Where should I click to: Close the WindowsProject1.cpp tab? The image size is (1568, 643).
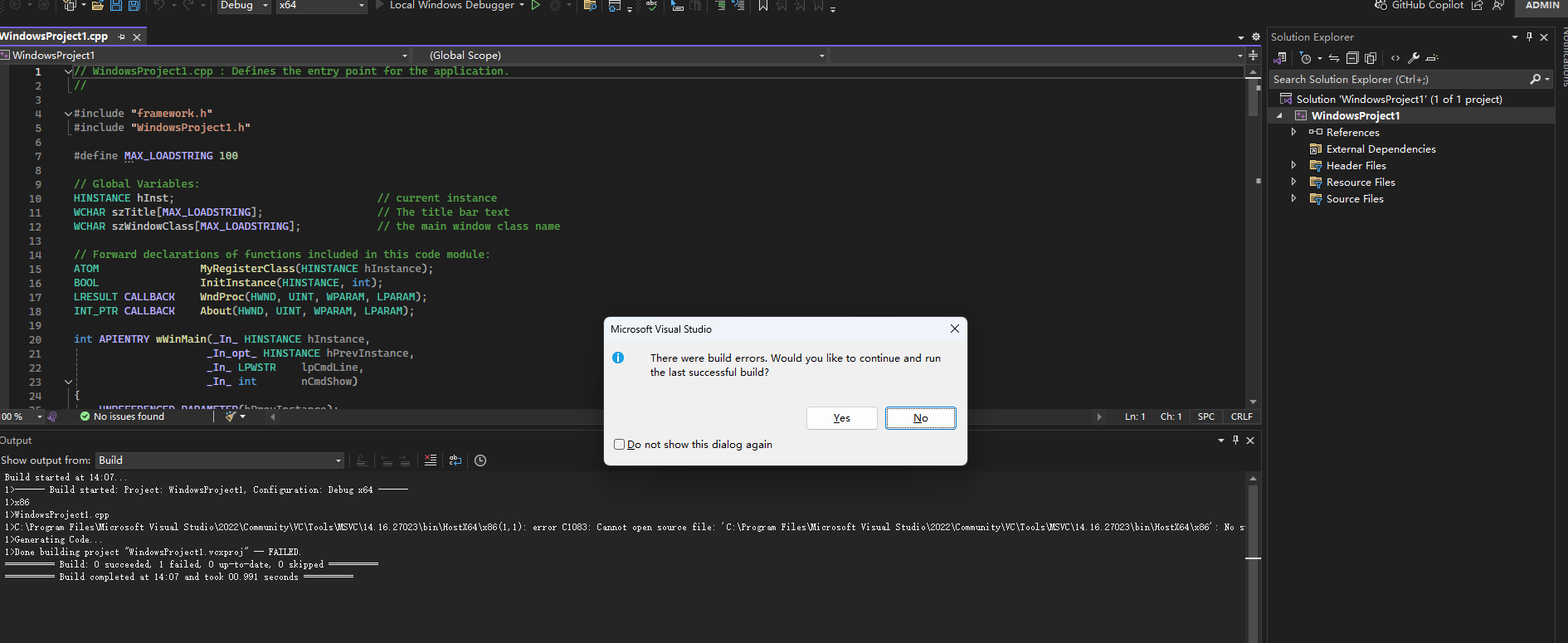pos(137,37)
